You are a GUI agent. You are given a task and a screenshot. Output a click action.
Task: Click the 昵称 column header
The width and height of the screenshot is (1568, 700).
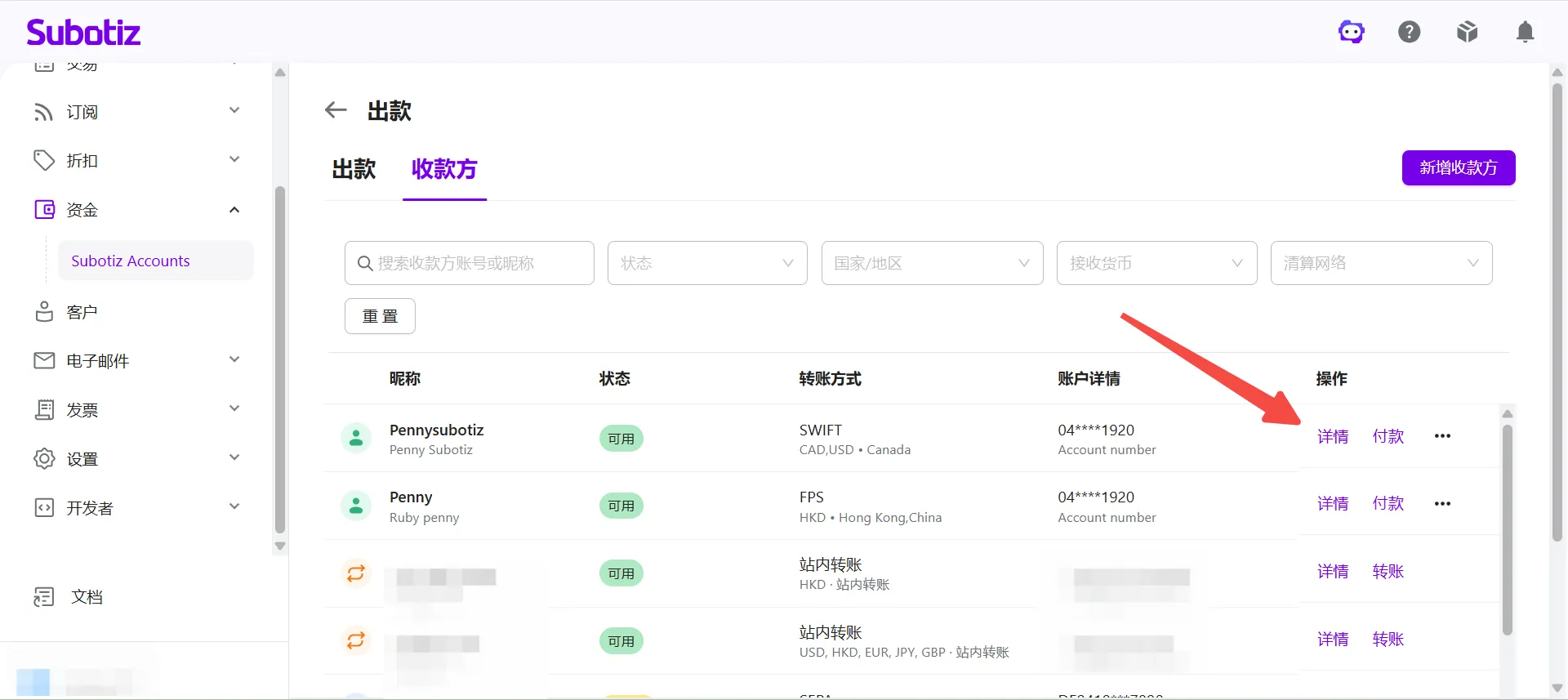tap(405, 378)
